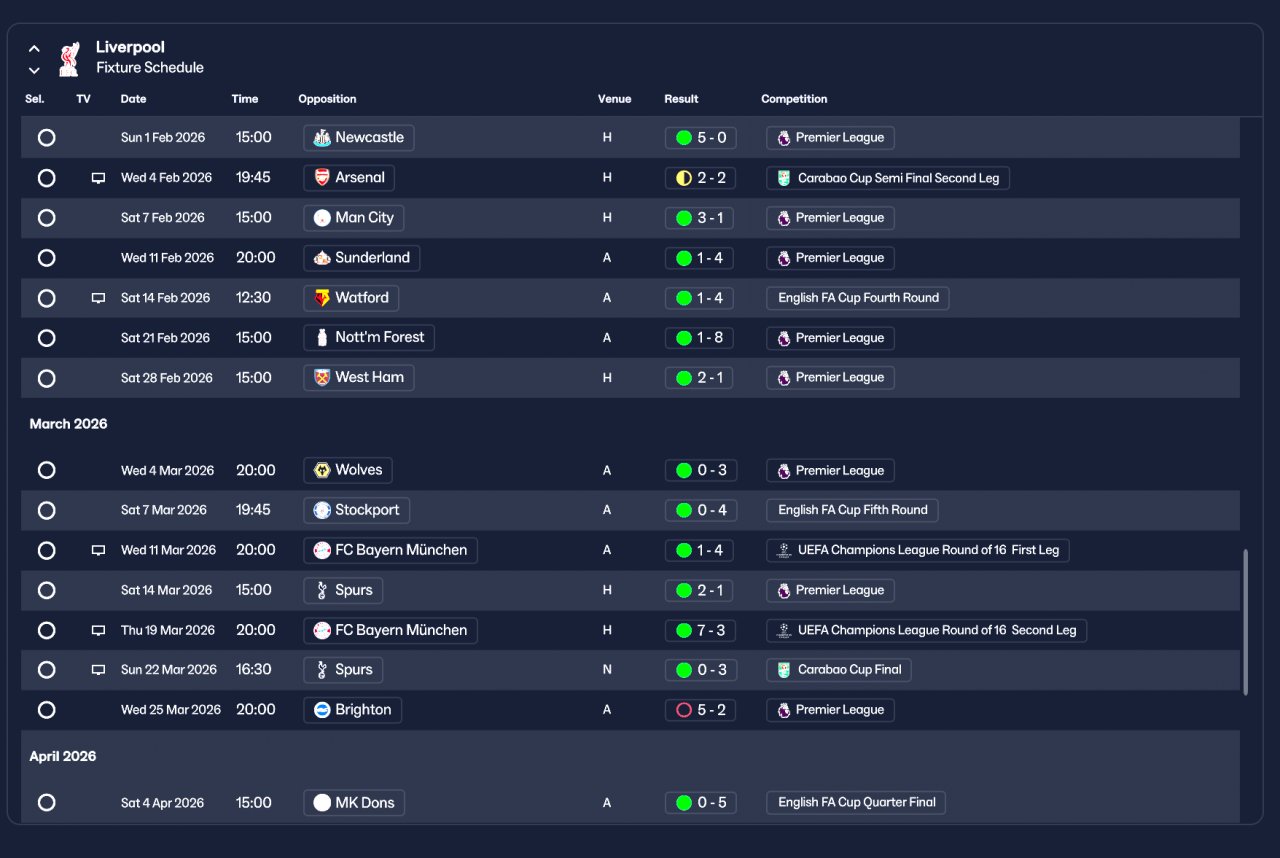Open FC Bayern München from Wed 11 Mar row
The width and height of the screenshot is (1280, 858).
[390, 550]
